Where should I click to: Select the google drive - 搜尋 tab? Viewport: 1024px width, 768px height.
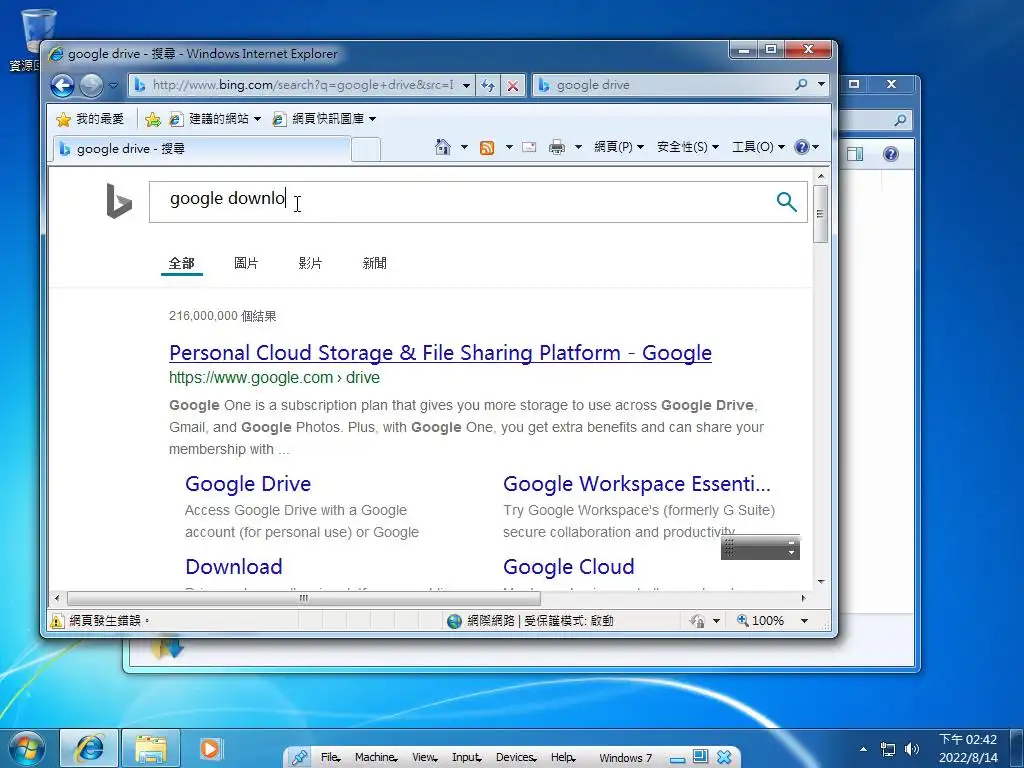[x=202, y=149]
